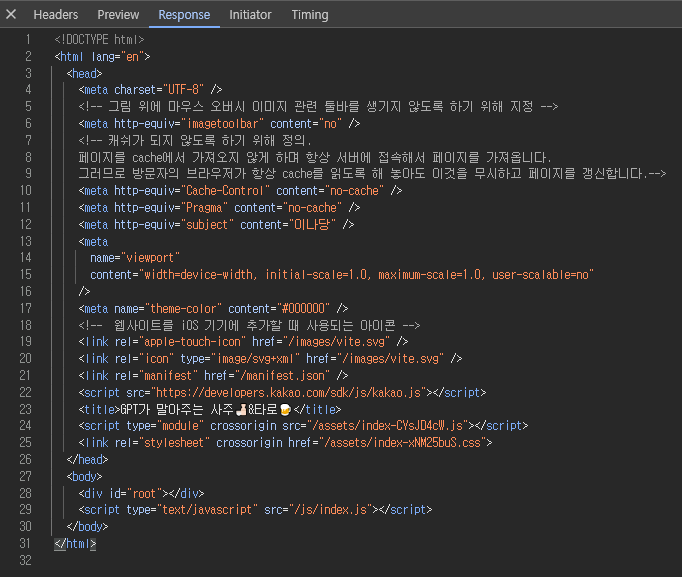Click the kakao.js script URL
Image resolution: width=682 pixels, height=577 pixels.
click(x=288, y=393)
